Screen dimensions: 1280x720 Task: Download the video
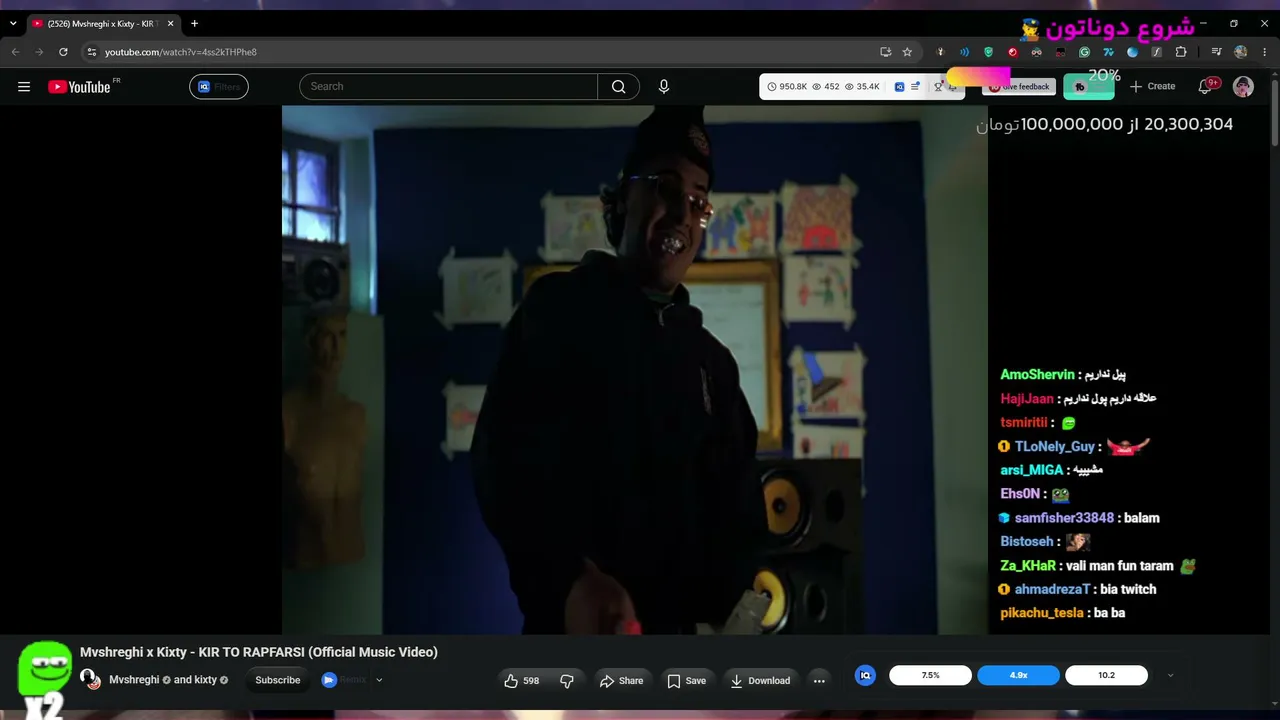click(x=761, y=681)
